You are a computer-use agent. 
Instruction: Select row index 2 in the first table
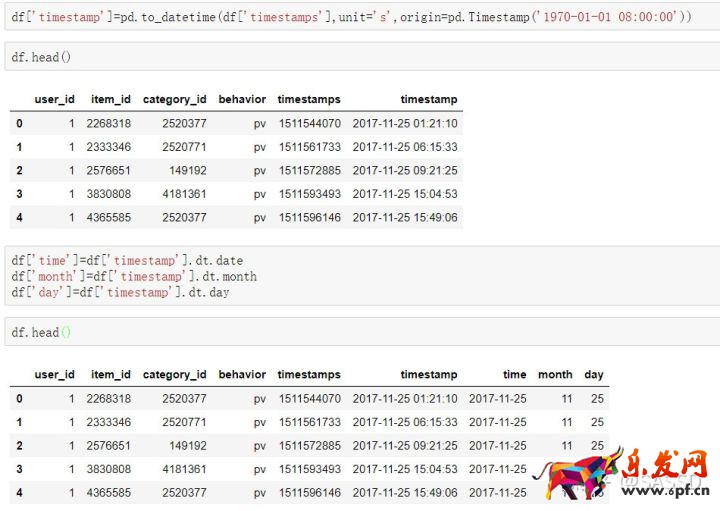(19, 170)
